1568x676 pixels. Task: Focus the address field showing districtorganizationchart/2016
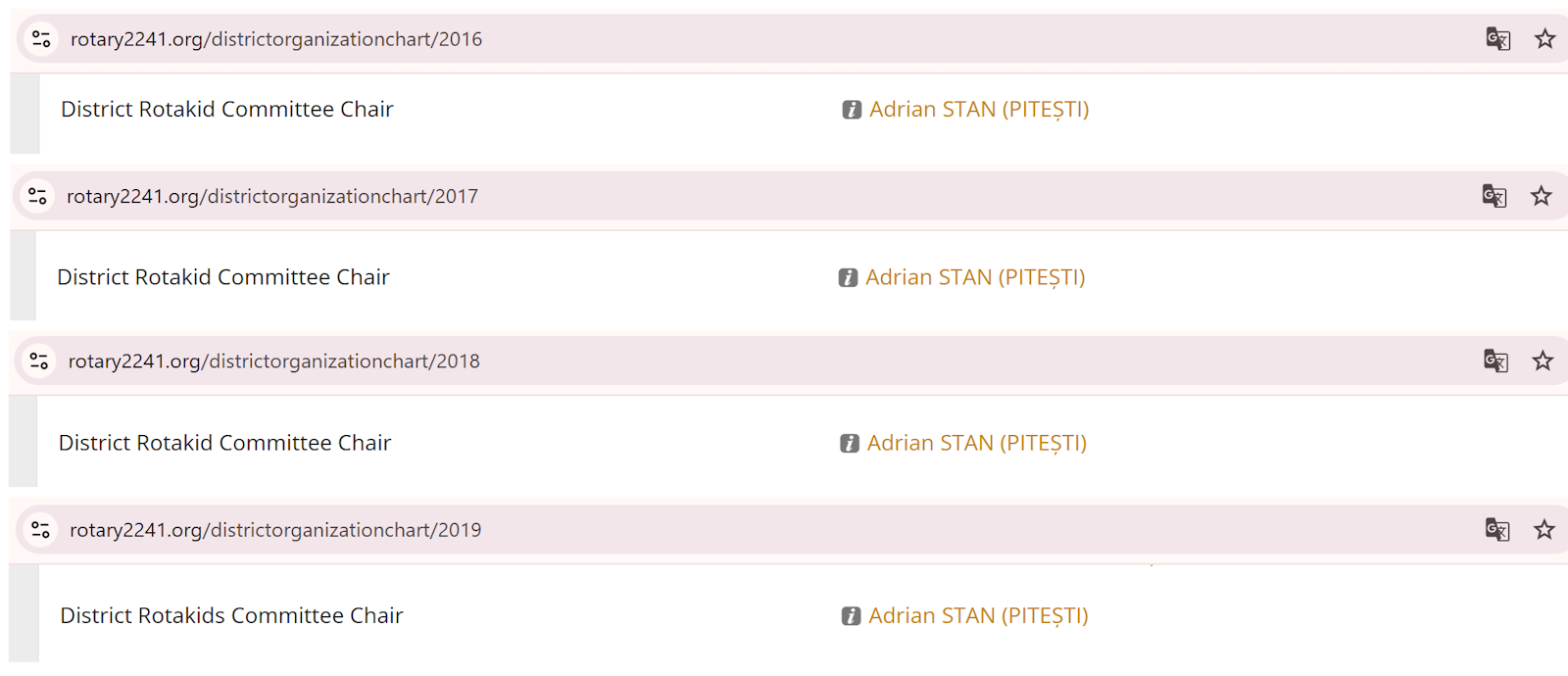(276, 39)
